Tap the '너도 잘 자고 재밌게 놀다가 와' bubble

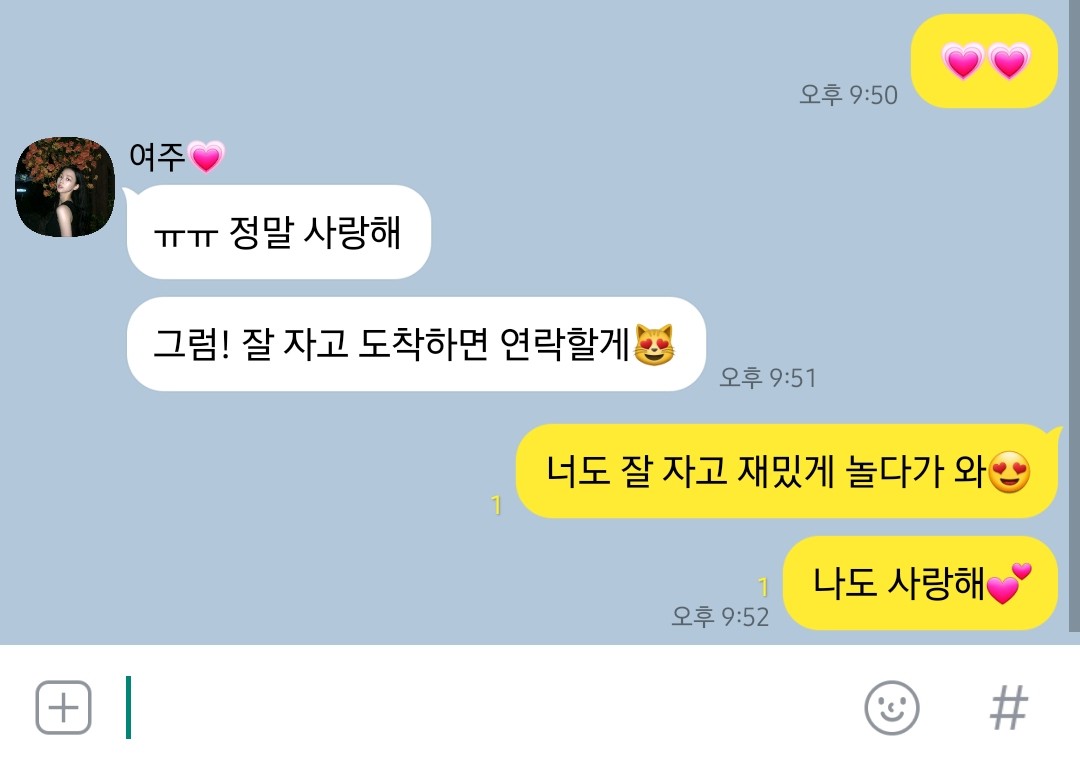click(787, 471)
